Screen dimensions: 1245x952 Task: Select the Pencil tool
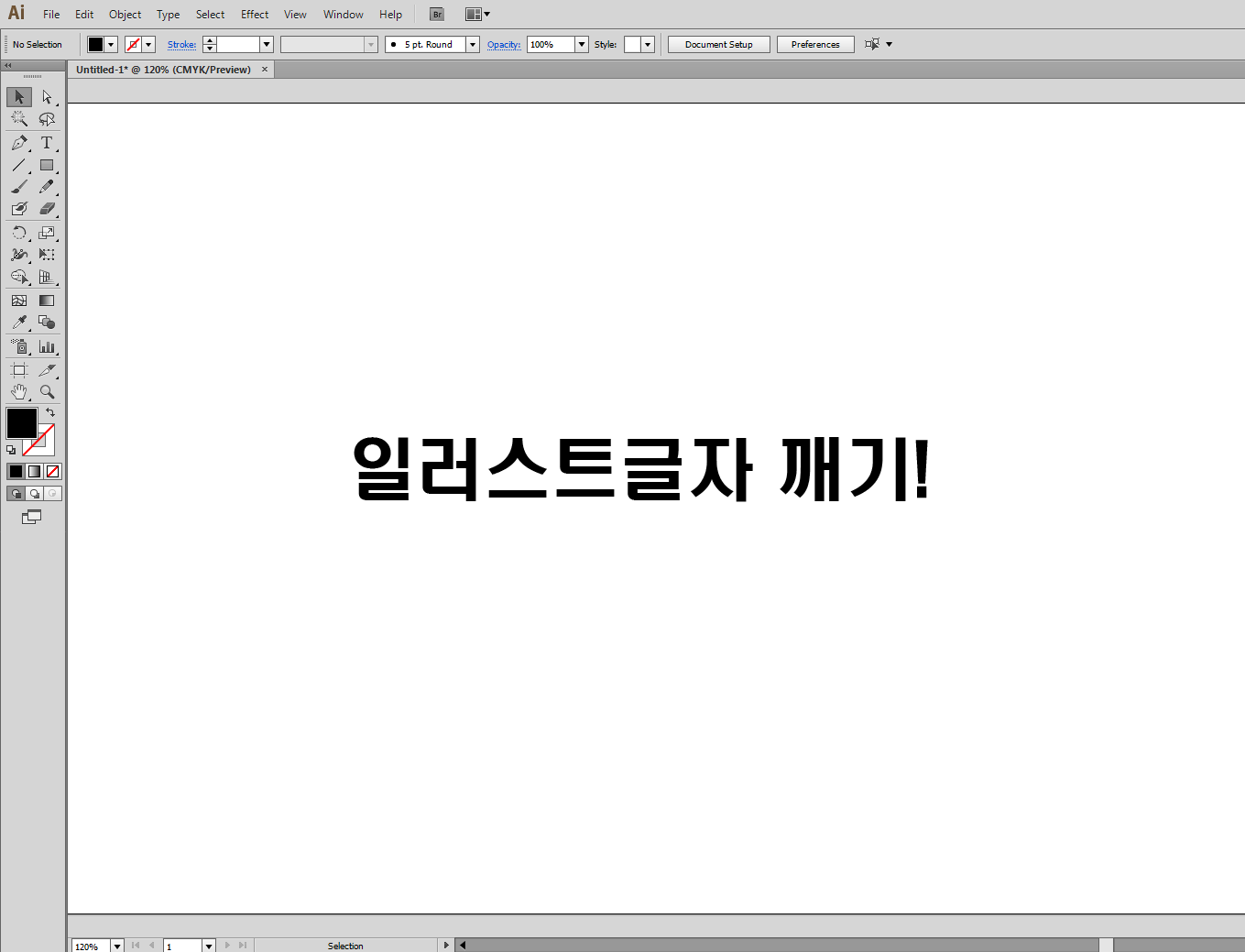47,187
